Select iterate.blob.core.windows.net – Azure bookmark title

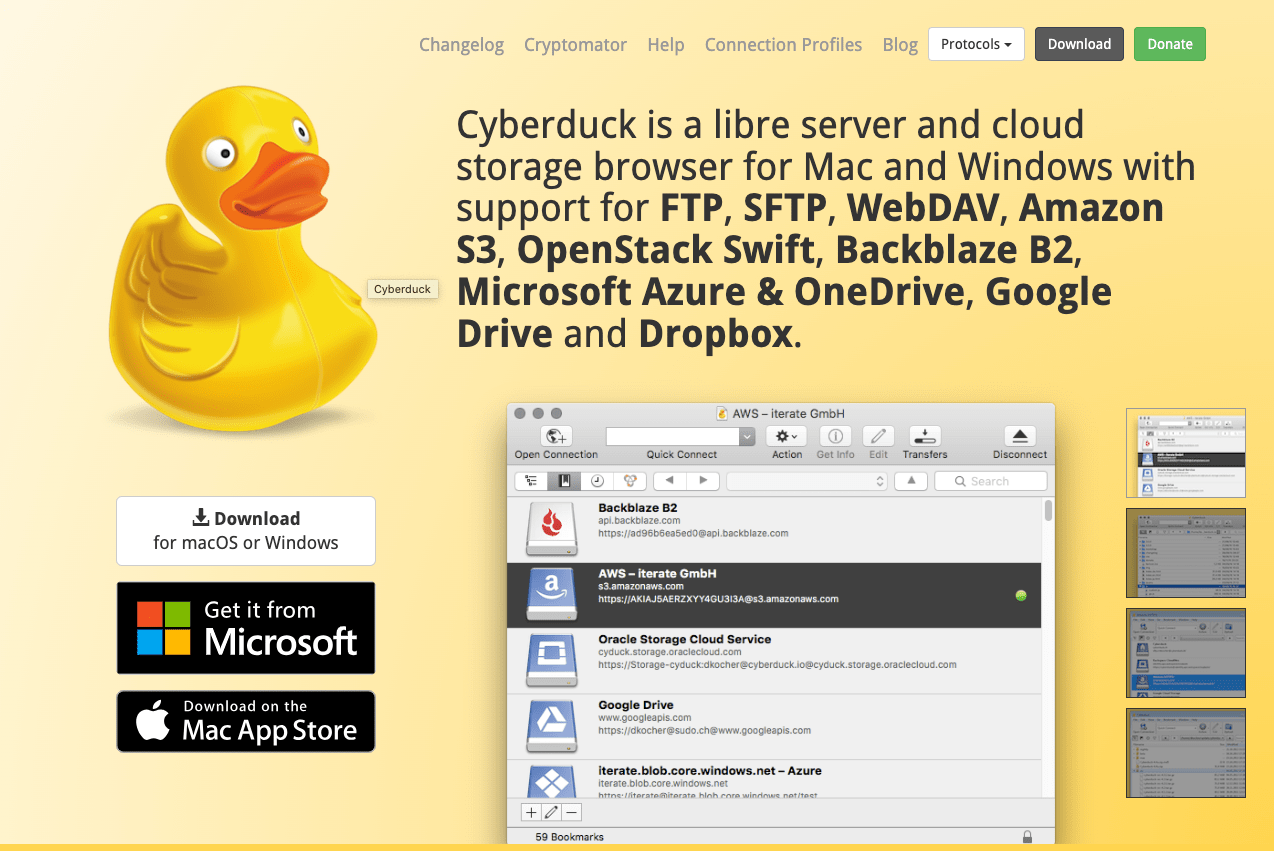(x=710, y=771)
